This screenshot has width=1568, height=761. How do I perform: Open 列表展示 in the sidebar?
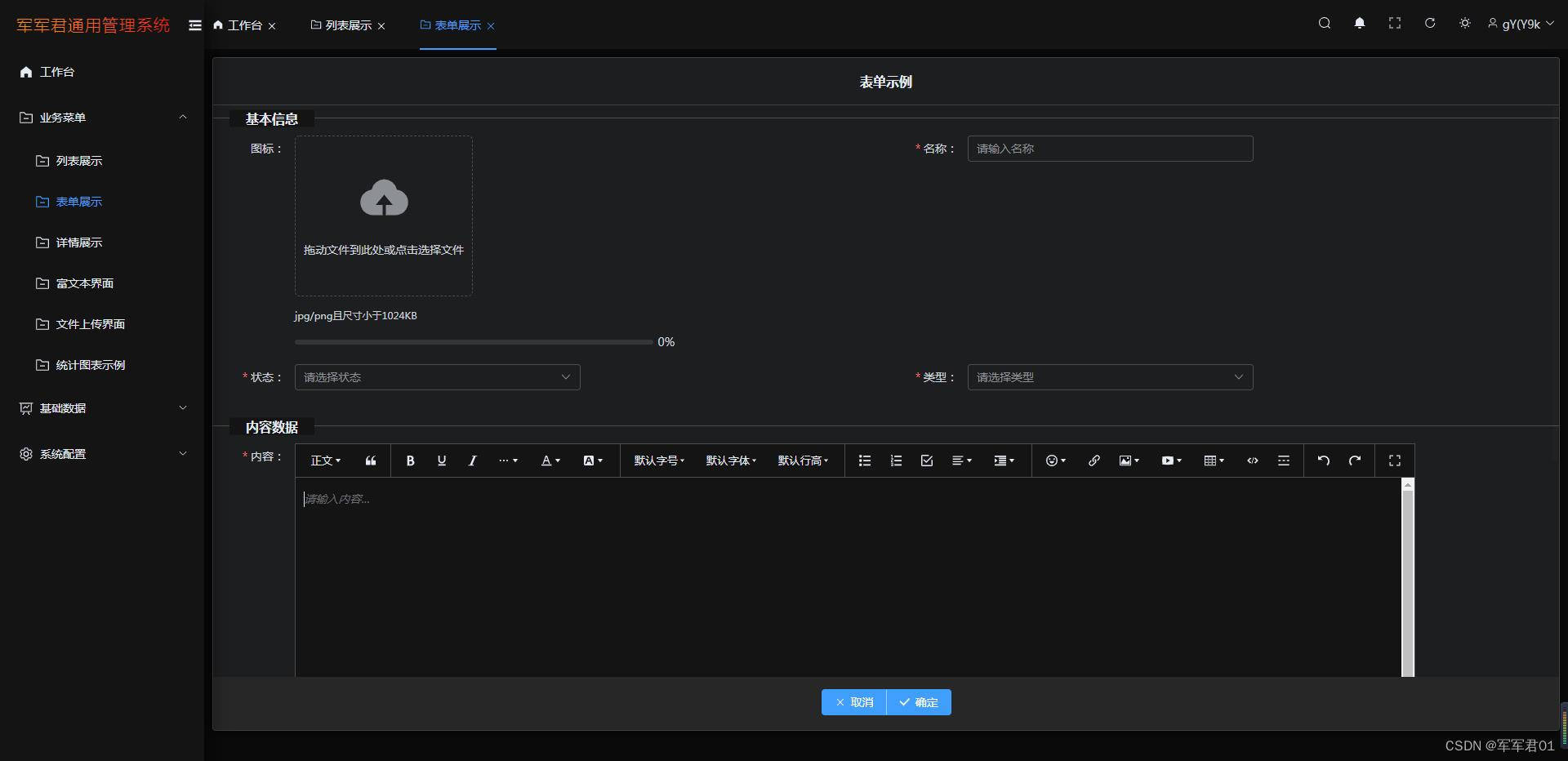point(102,161)
